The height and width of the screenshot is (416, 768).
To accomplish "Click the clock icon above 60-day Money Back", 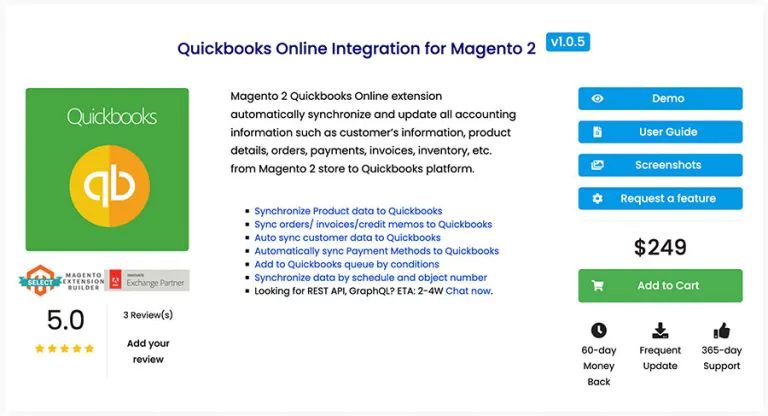I will [x=598, y=330].
